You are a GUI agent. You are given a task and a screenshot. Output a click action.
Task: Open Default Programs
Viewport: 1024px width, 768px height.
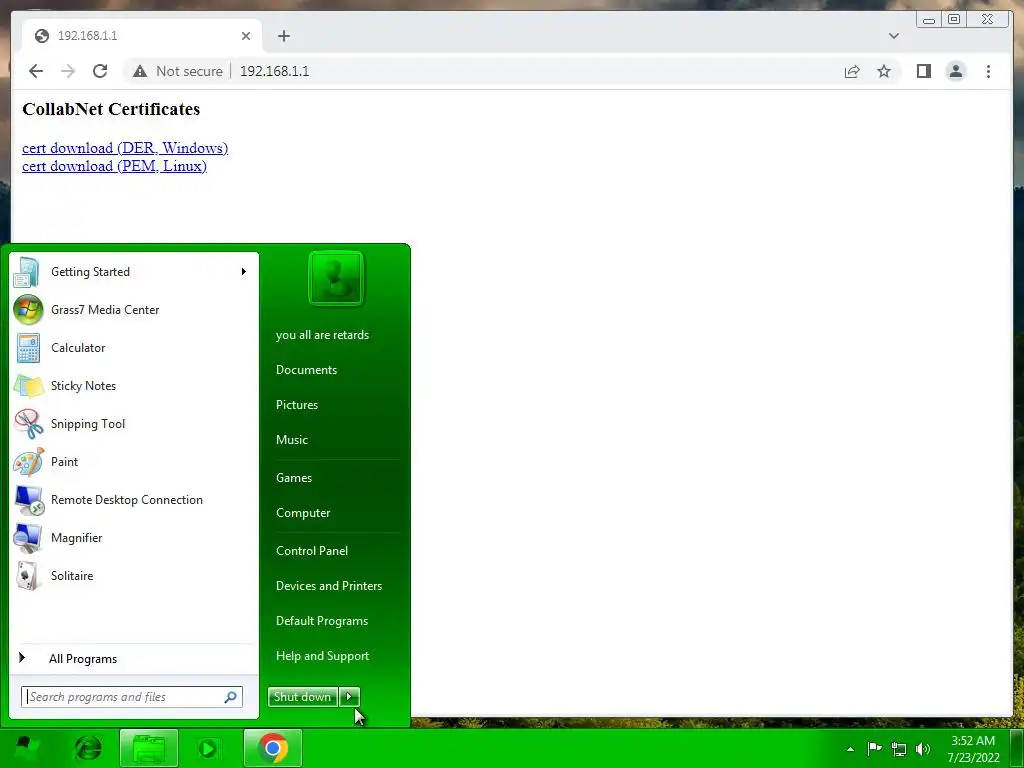(322, 620)
